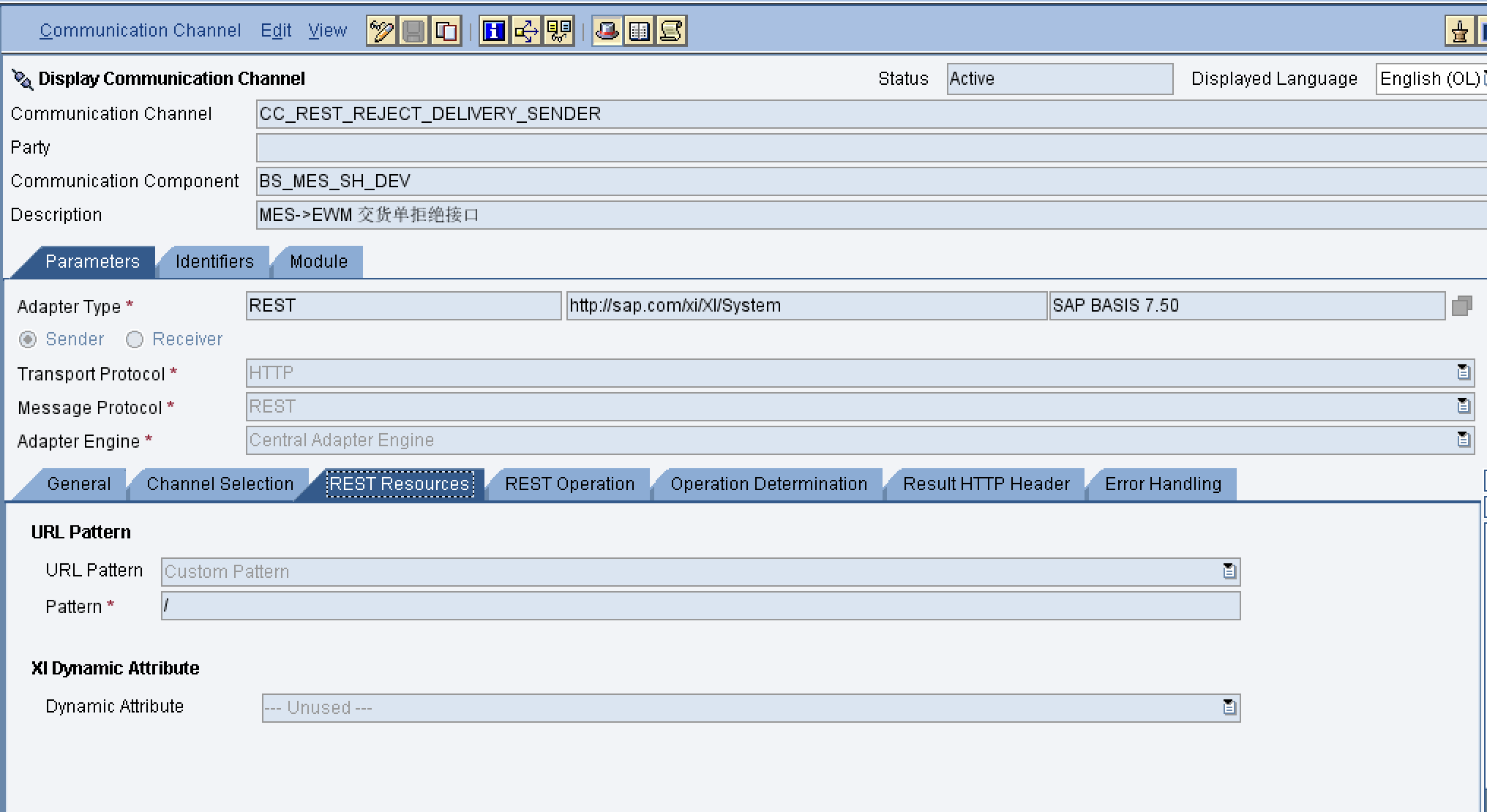Select the Receiver radio button
The height and width of the screenshot is (812, 1487).
click(x=135, y=339)
